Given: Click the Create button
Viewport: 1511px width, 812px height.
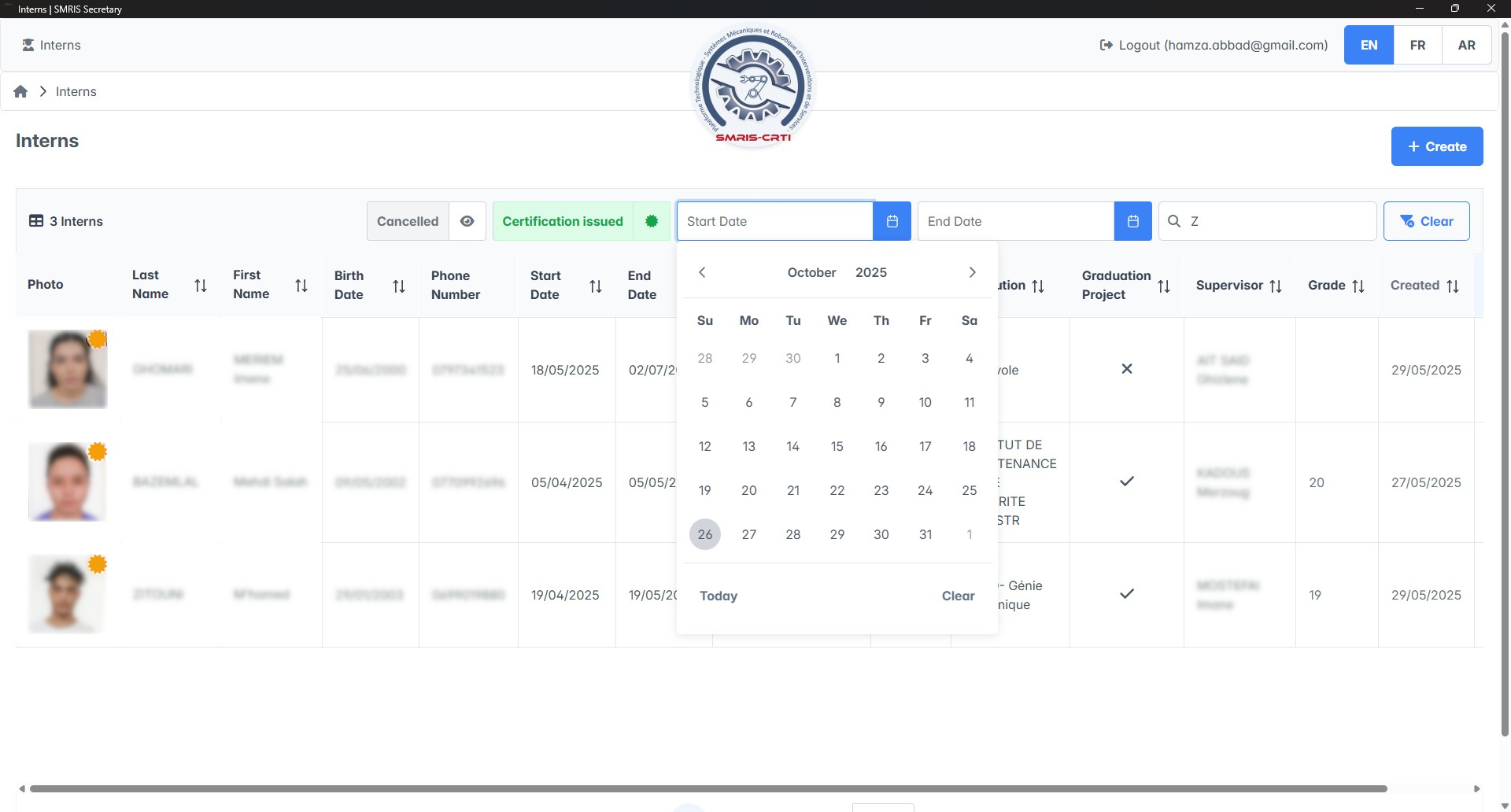Looking at the screenshot, I should click(x=1437, y=146).
